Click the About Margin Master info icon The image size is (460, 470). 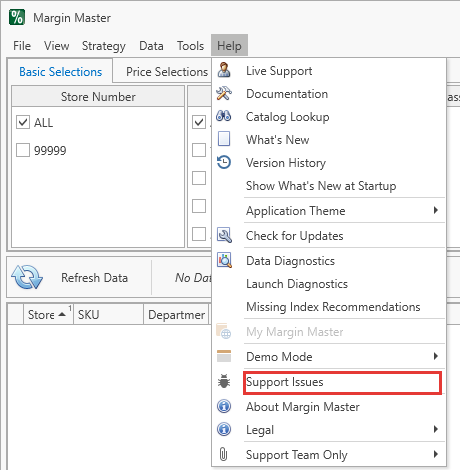coord(224,406)
